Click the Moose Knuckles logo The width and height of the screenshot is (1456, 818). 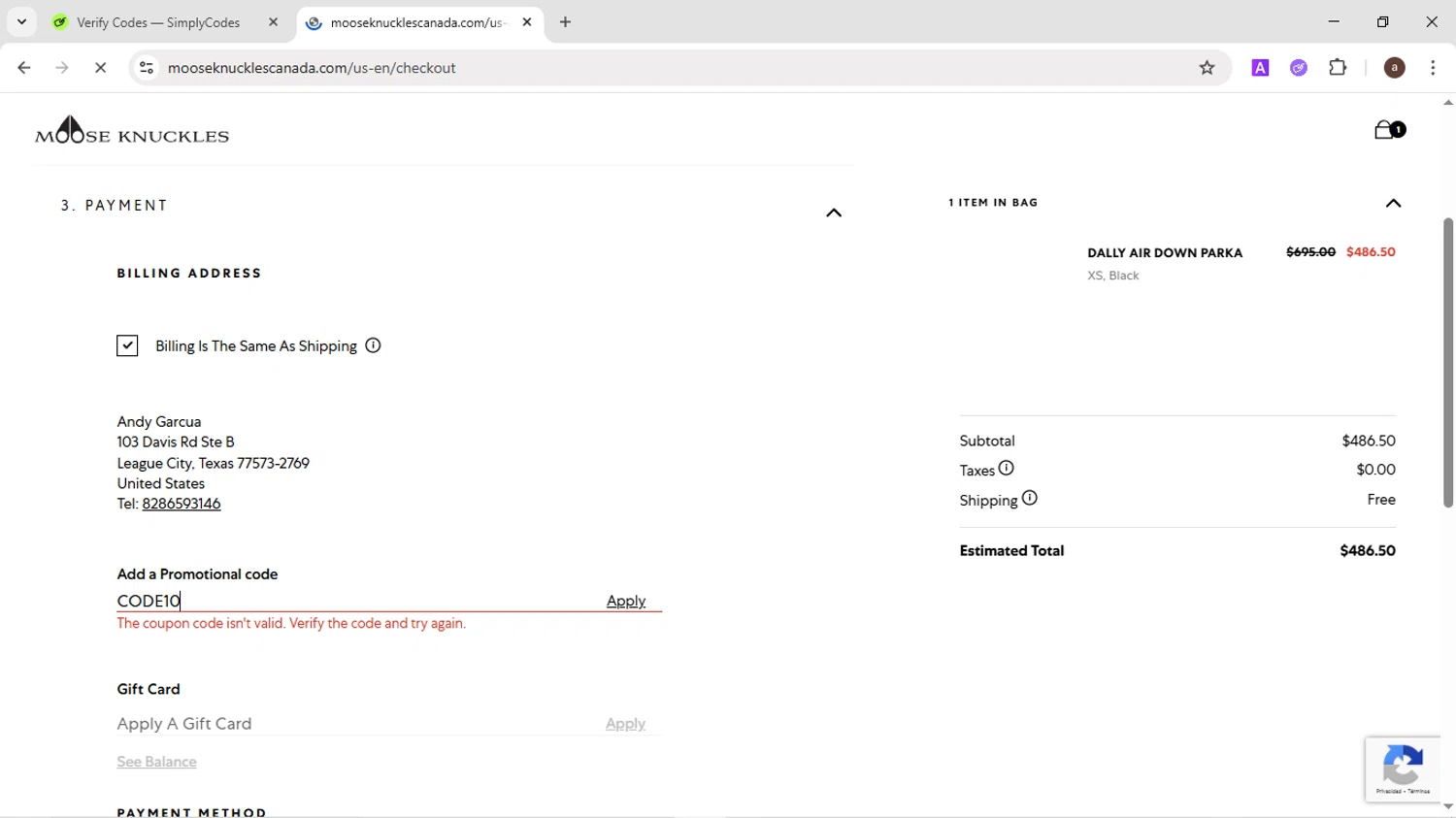132,130
